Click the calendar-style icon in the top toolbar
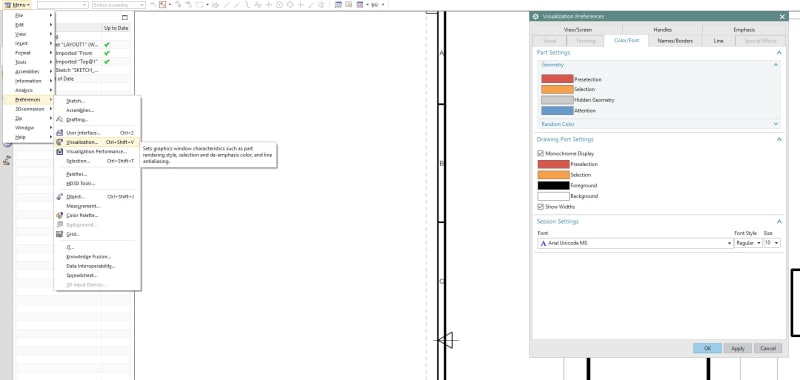The height and width of the screenshot is (380, 800). click(x=338, y=5)
